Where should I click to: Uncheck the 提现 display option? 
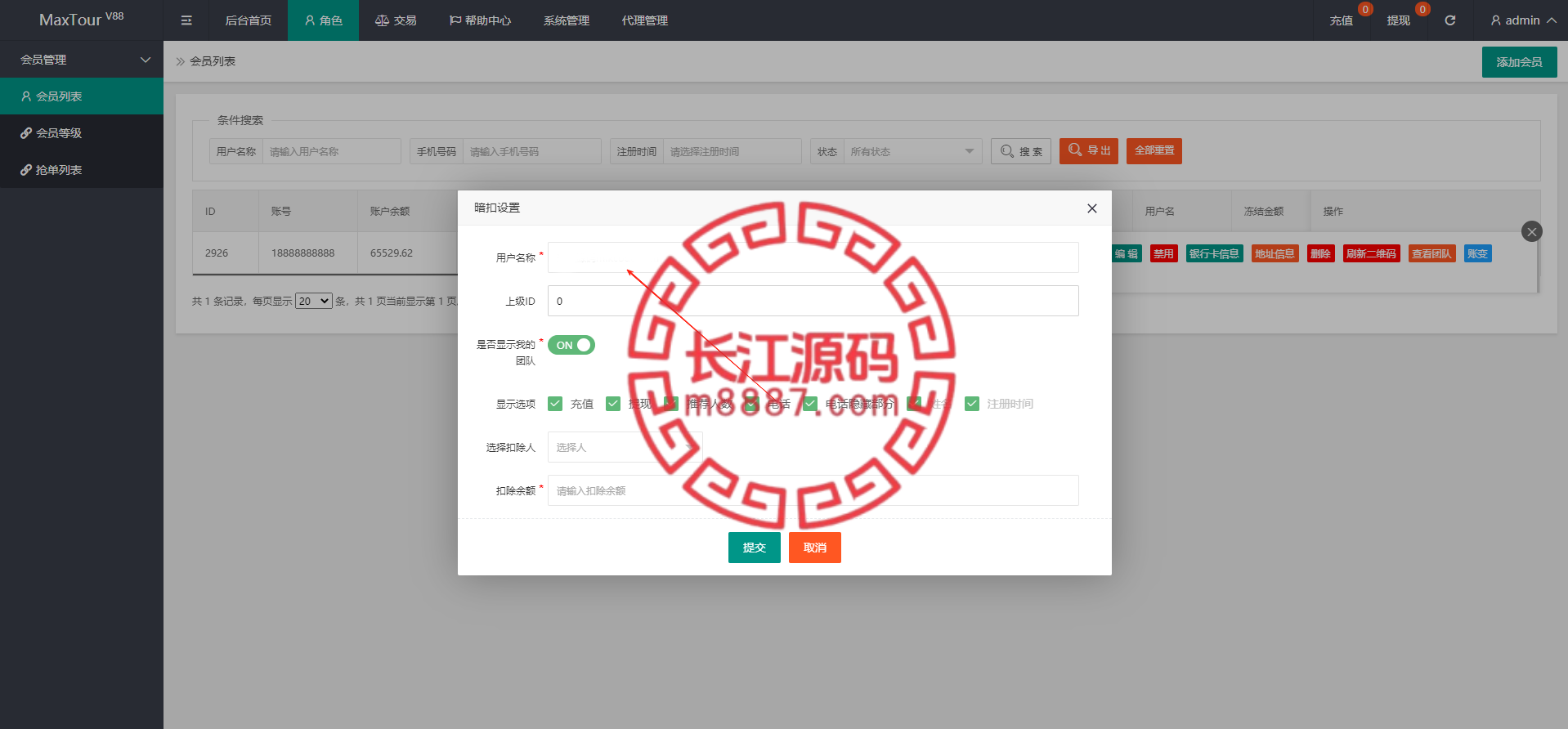click(613, 404)
